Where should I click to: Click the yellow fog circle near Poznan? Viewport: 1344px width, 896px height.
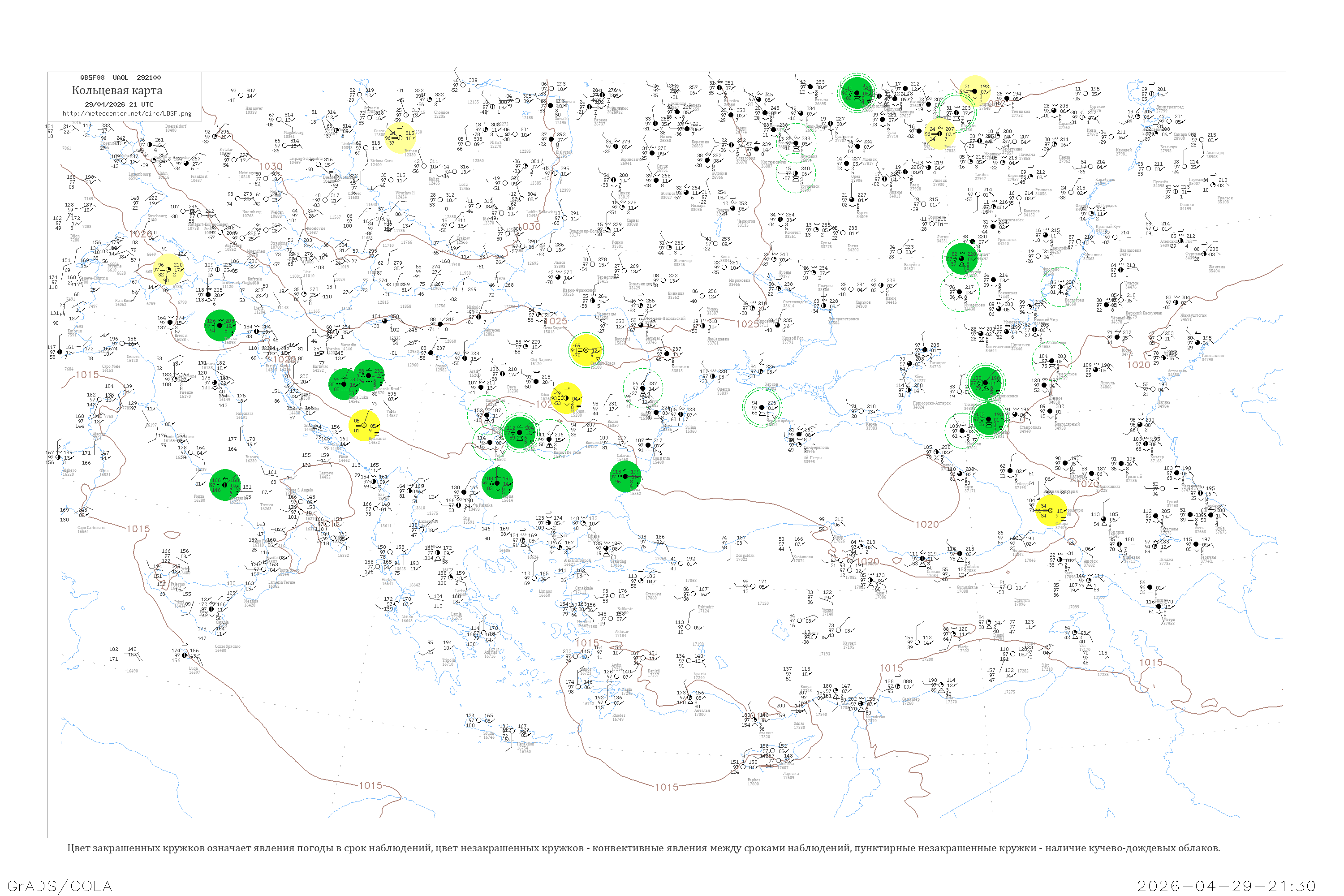tap(400, 138)
